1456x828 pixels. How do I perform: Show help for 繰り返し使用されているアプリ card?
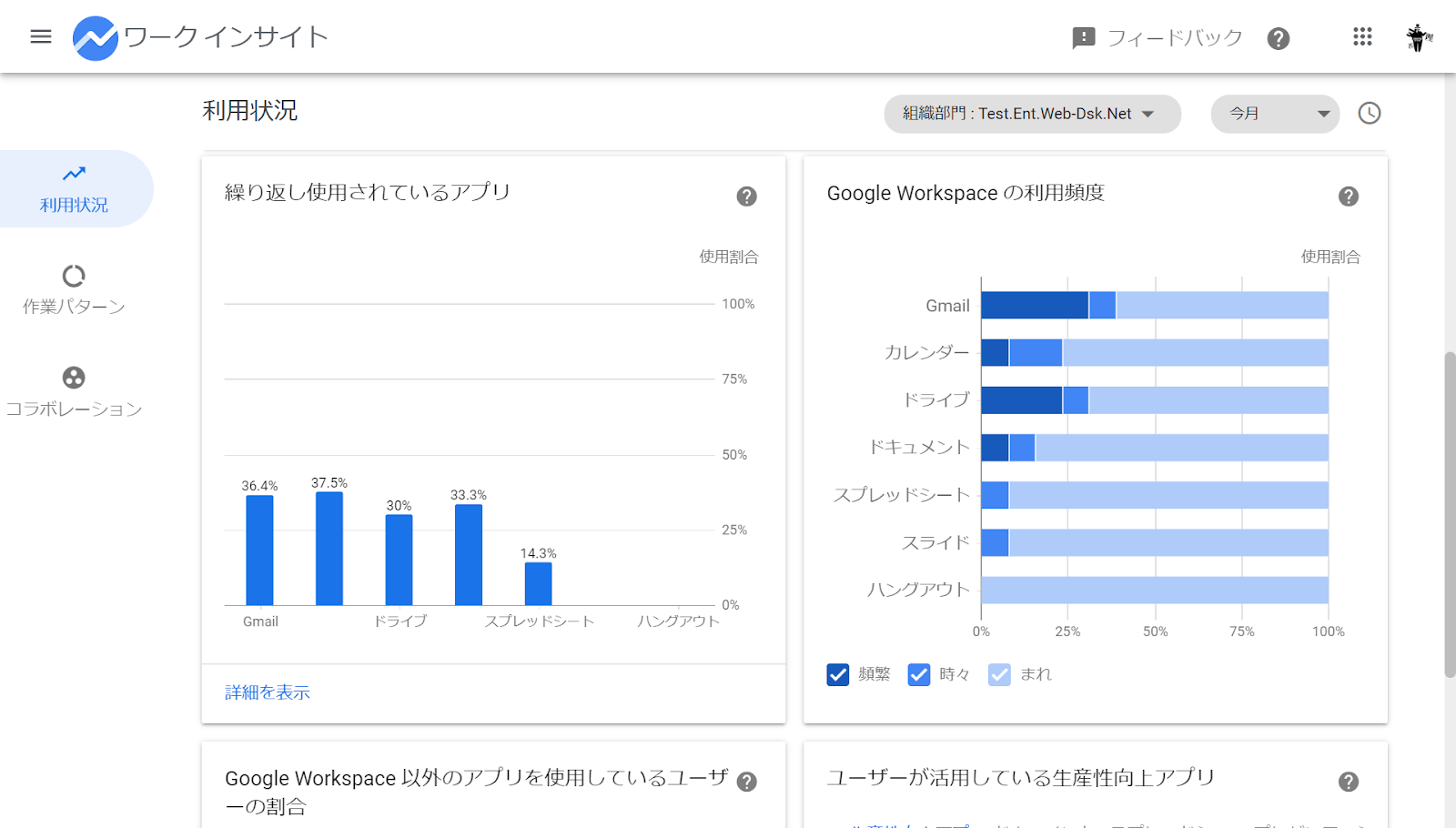[x=747, y=197]
